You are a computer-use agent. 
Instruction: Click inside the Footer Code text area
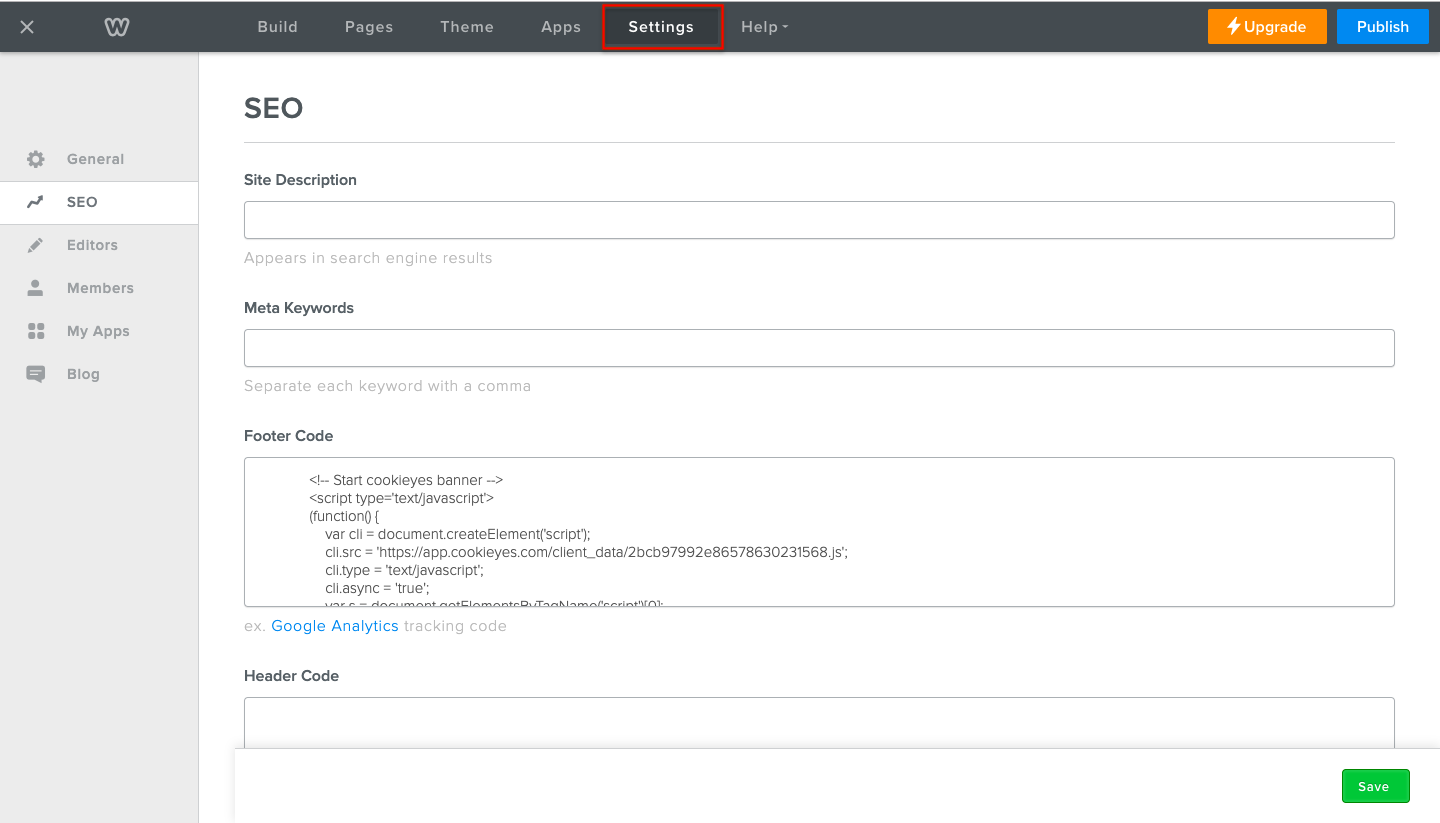819,532
